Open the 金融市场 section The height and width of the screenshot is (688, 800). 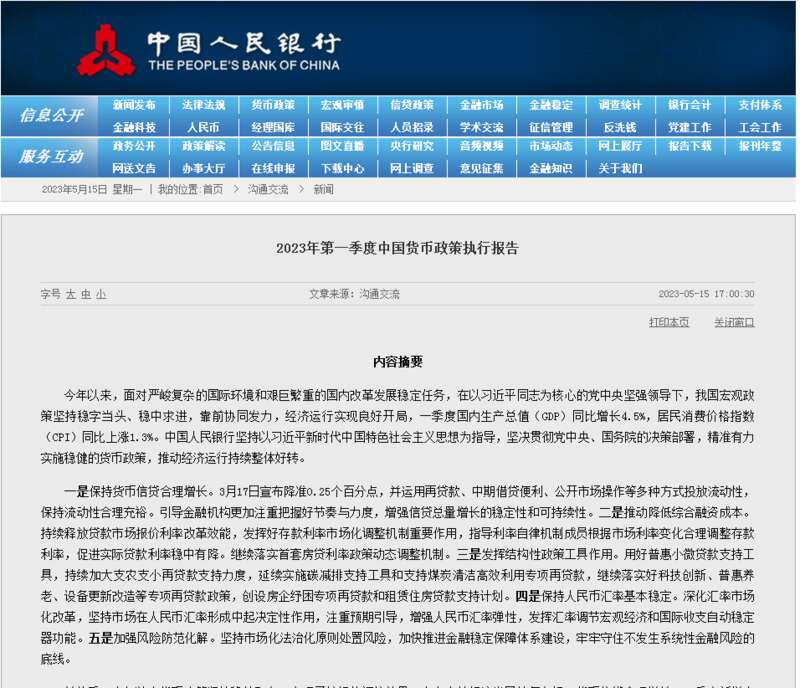point(481,105)
